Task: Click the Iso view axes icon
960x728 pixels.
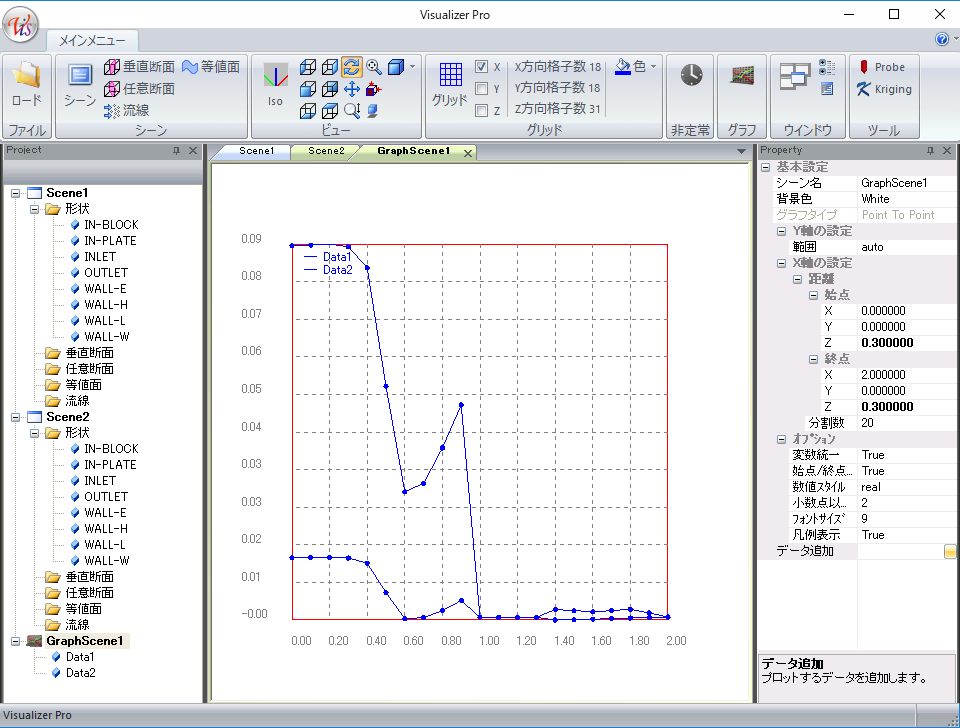Action: 275,77
